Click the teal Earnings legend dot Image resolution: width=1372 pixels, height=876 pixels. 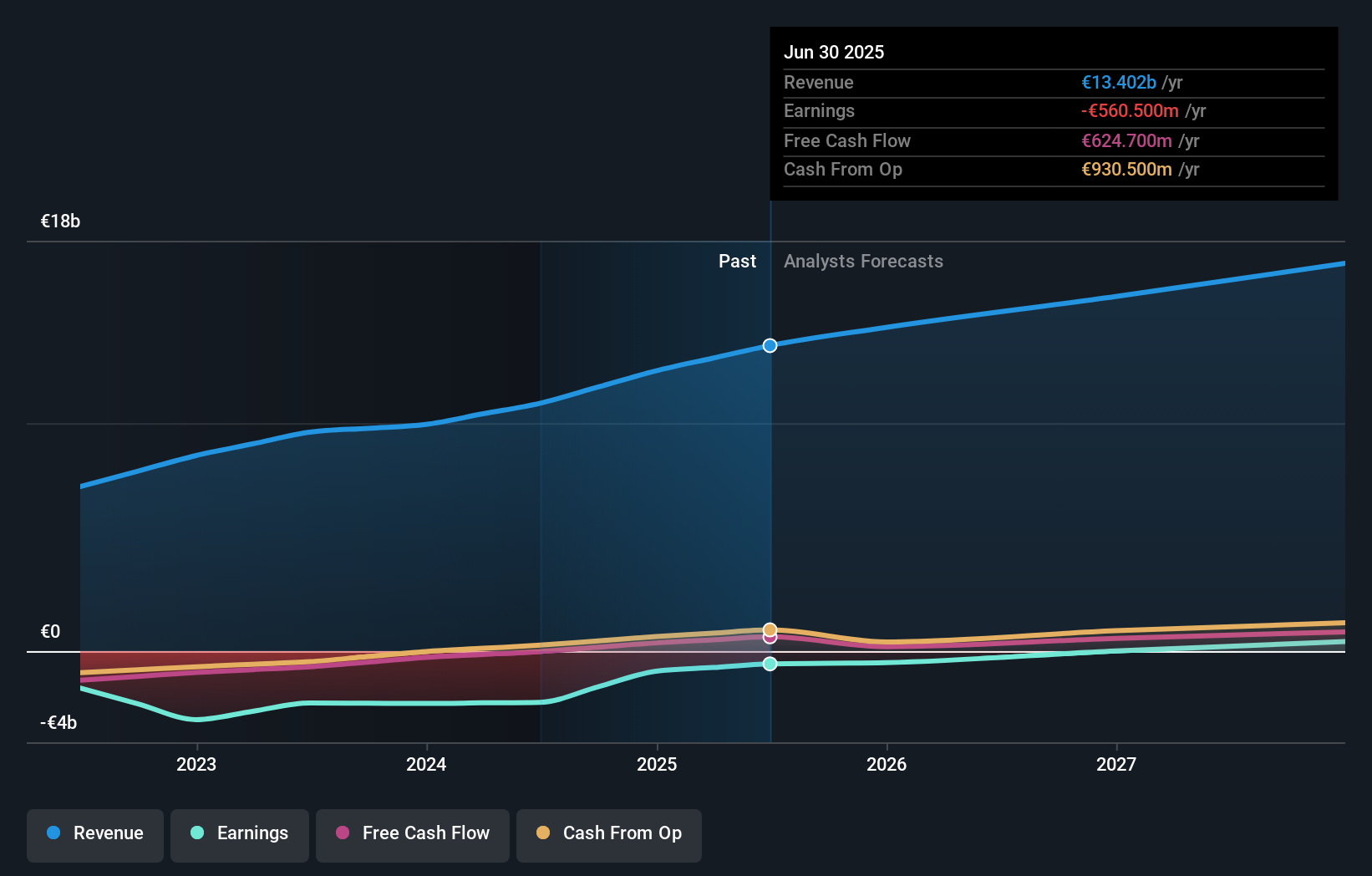(196, 833)
